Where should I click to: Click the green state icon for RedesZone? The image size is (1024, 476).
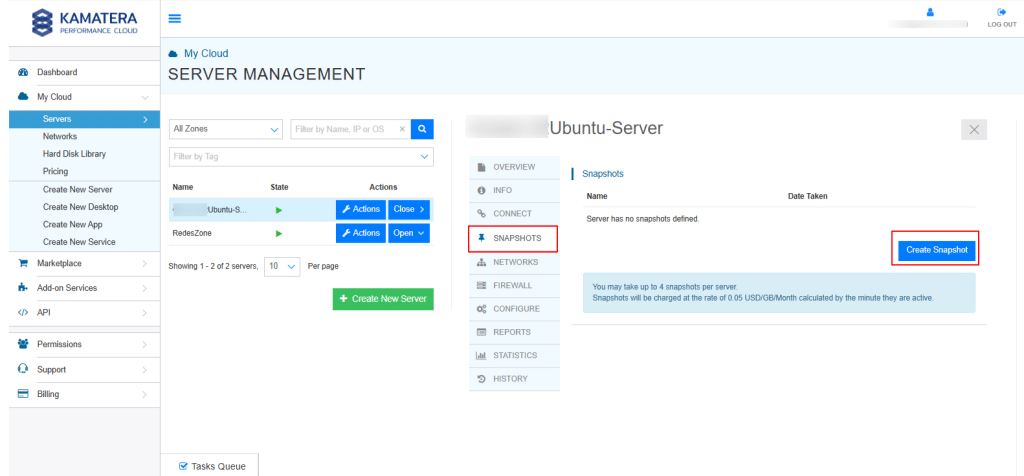click(x=279, y=233)
